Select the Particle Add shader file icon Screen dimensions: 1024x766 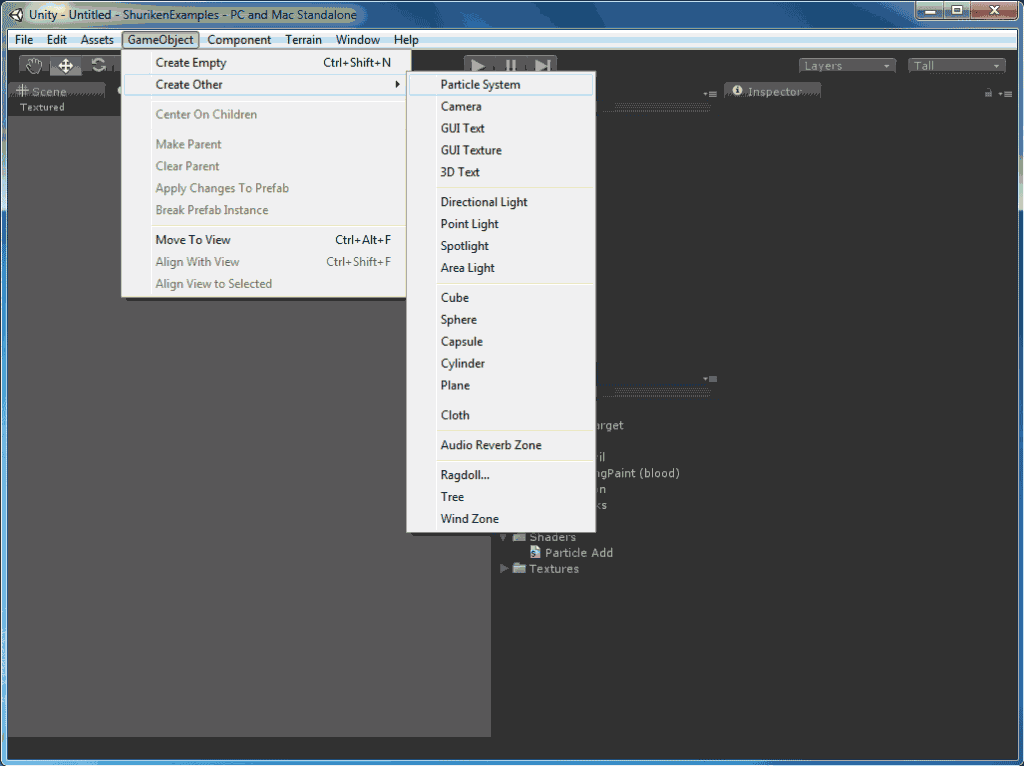[536, 552]
